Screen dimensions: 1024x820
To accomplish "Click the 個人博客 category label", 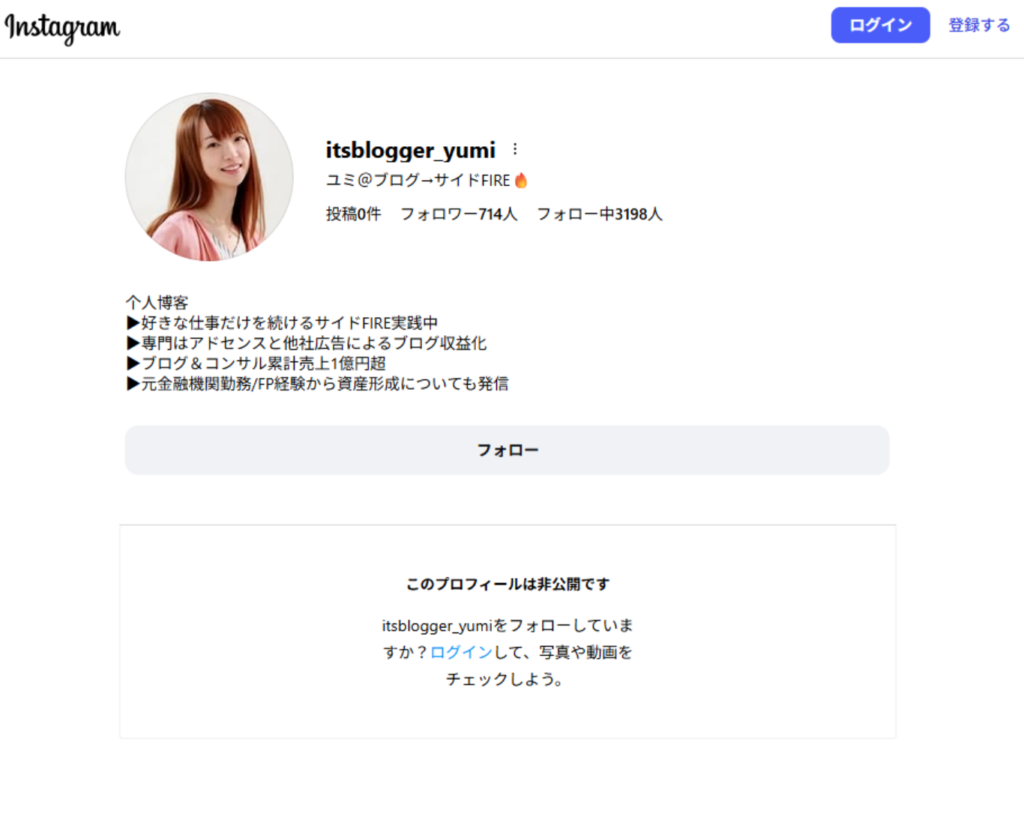I will (157, 302).
